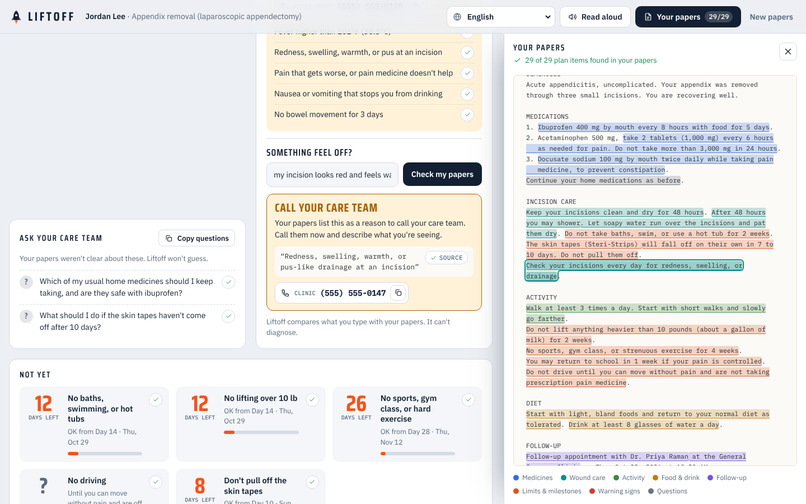Click progress bar on No lifting card
Viewport: 806px width, 504px height.
[x=261, y=433]
